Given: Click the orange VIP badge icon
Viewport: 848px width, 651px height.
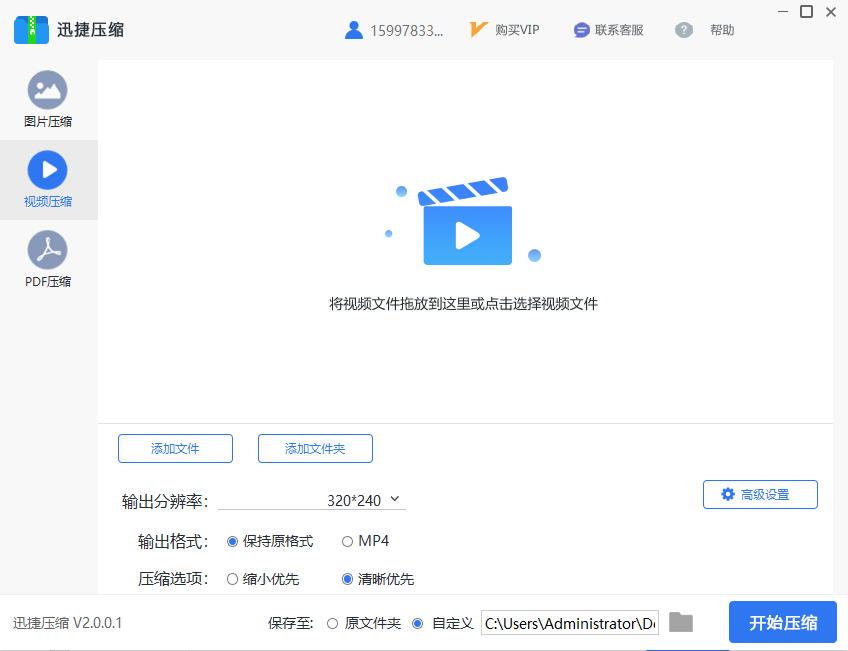Looking at the screenshot, I should (x=479, y=30).
